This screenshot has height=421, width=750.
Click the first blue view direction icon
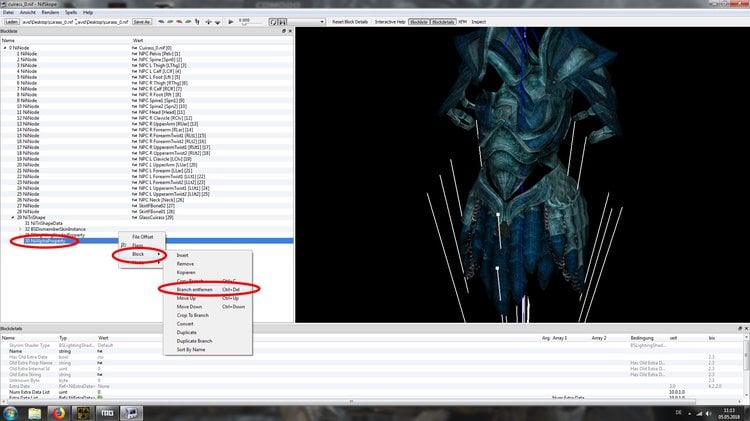(x=161, y=22)
